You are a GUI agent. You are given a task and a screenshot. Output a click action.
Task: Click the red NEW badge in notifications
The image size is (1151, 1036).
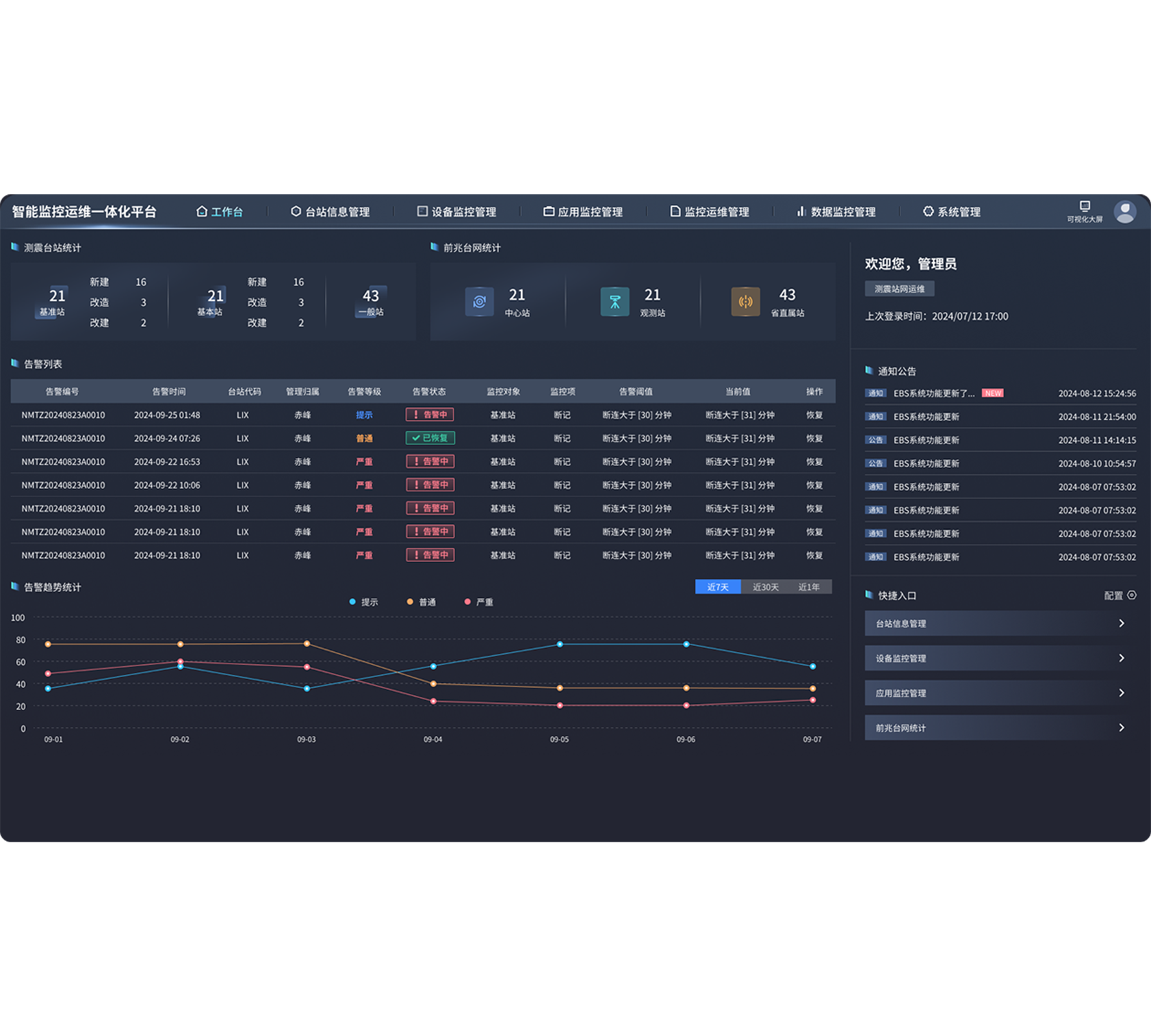click(992, 393)
